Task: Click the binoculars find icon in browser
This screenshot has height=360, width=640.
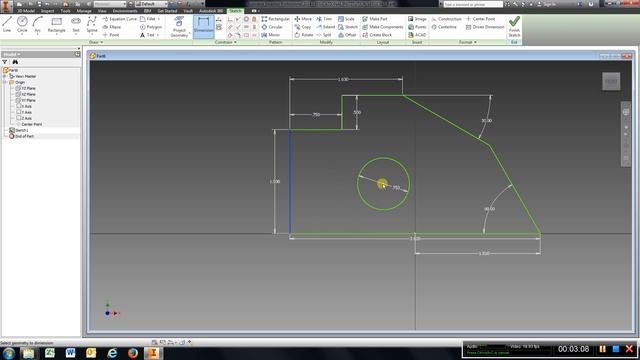Action: coord(15,62)
